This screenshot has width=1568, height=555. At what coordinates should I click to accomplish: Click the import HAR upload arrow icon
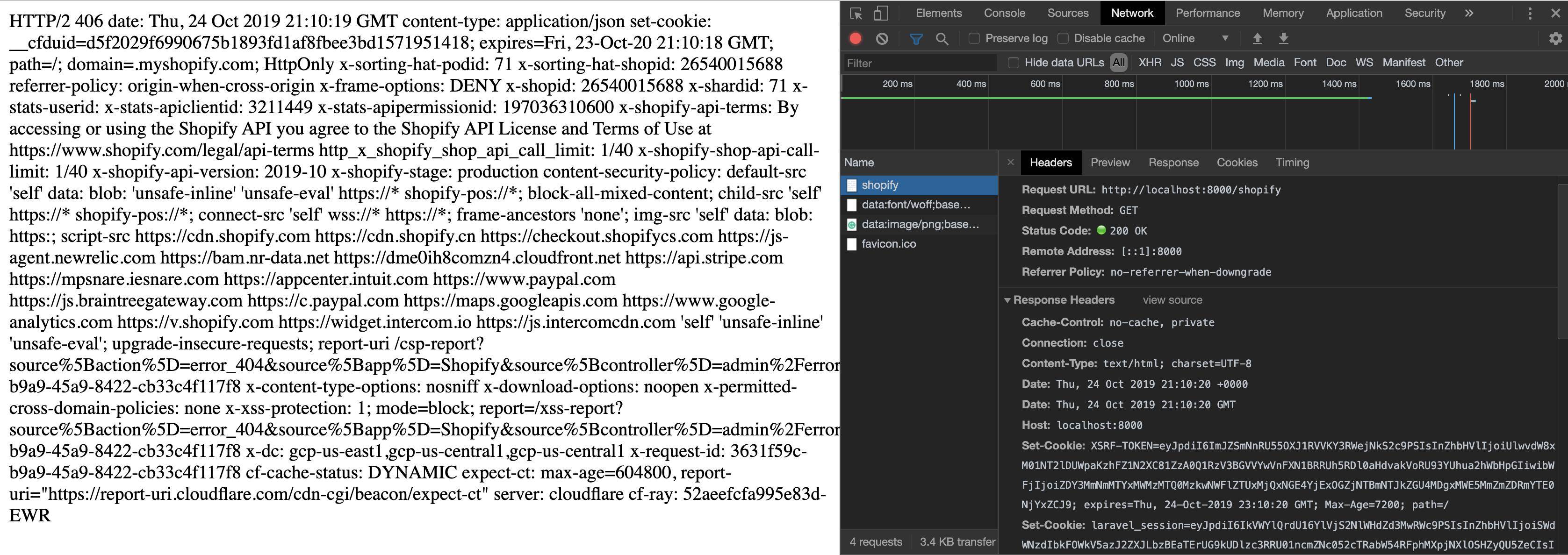click(x=1257, y=38)
